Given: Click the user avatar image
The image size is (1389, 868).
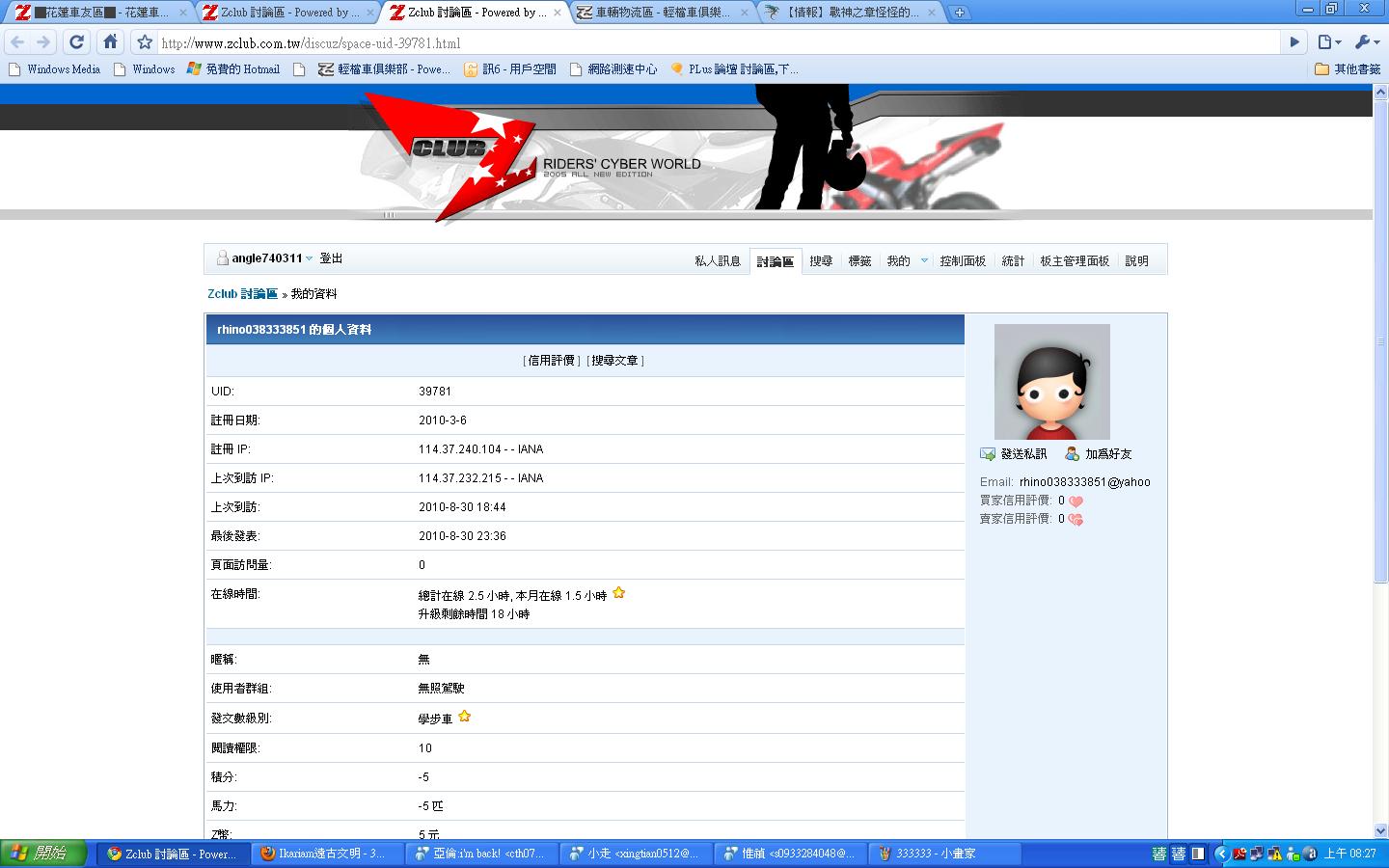Looking at the screenshot, I should point(1051,382).
